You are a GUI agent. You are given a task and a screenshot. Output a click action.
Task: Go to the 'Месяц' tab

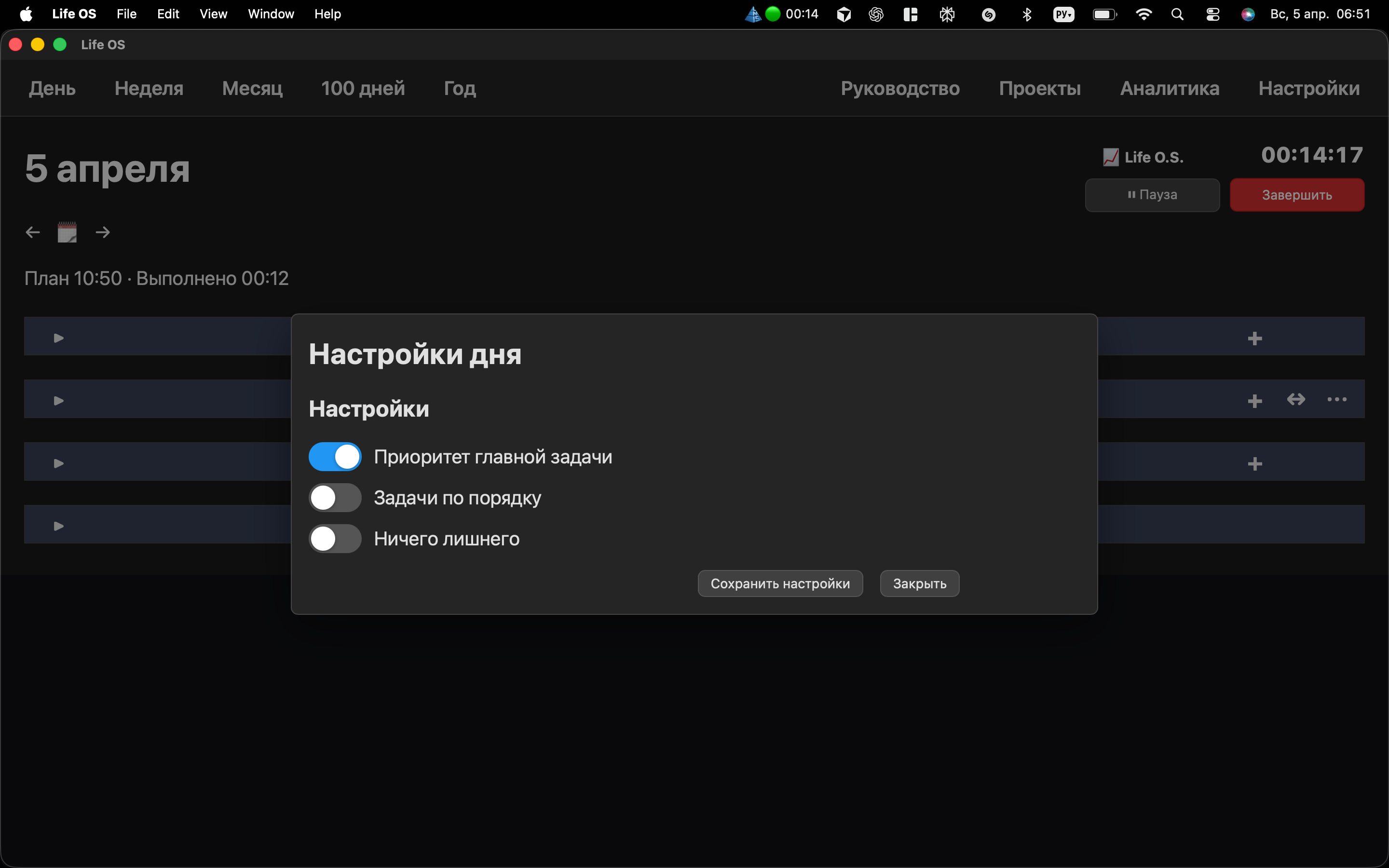(x=252, y=88)
